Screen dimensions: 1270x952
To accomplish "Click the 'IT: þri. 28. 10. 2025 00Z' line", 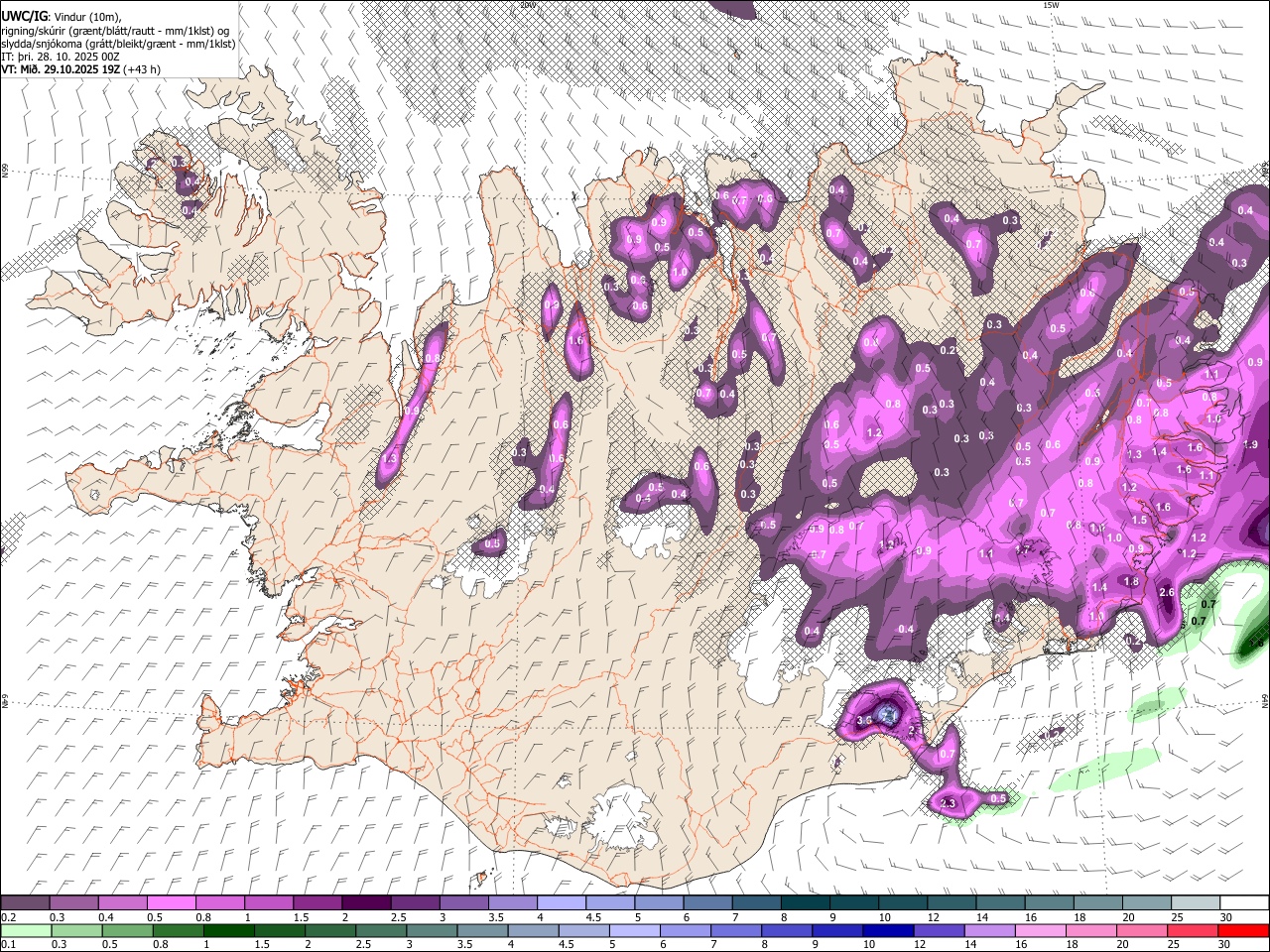I will coord(61,57).
